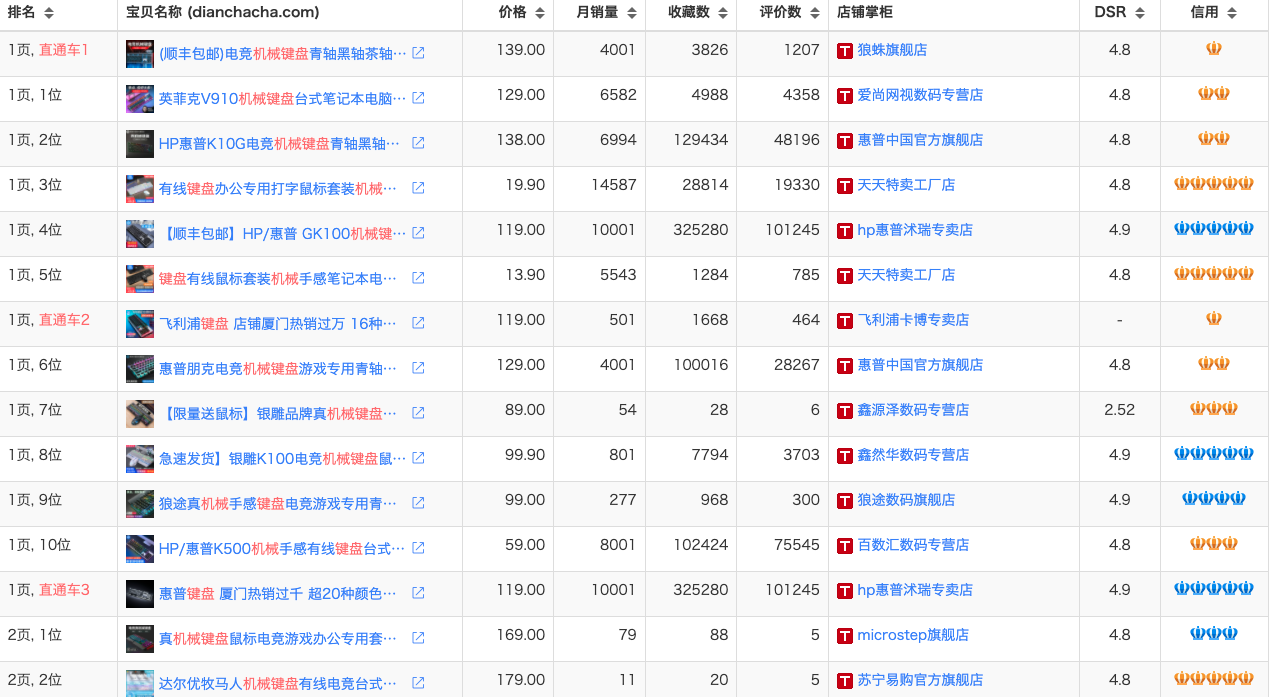The height and width of the screenshot is (697, 1279).
Task: Click Tmall icon beside 鑫源泽数码专营店
Action: click(x=845, y=411)
